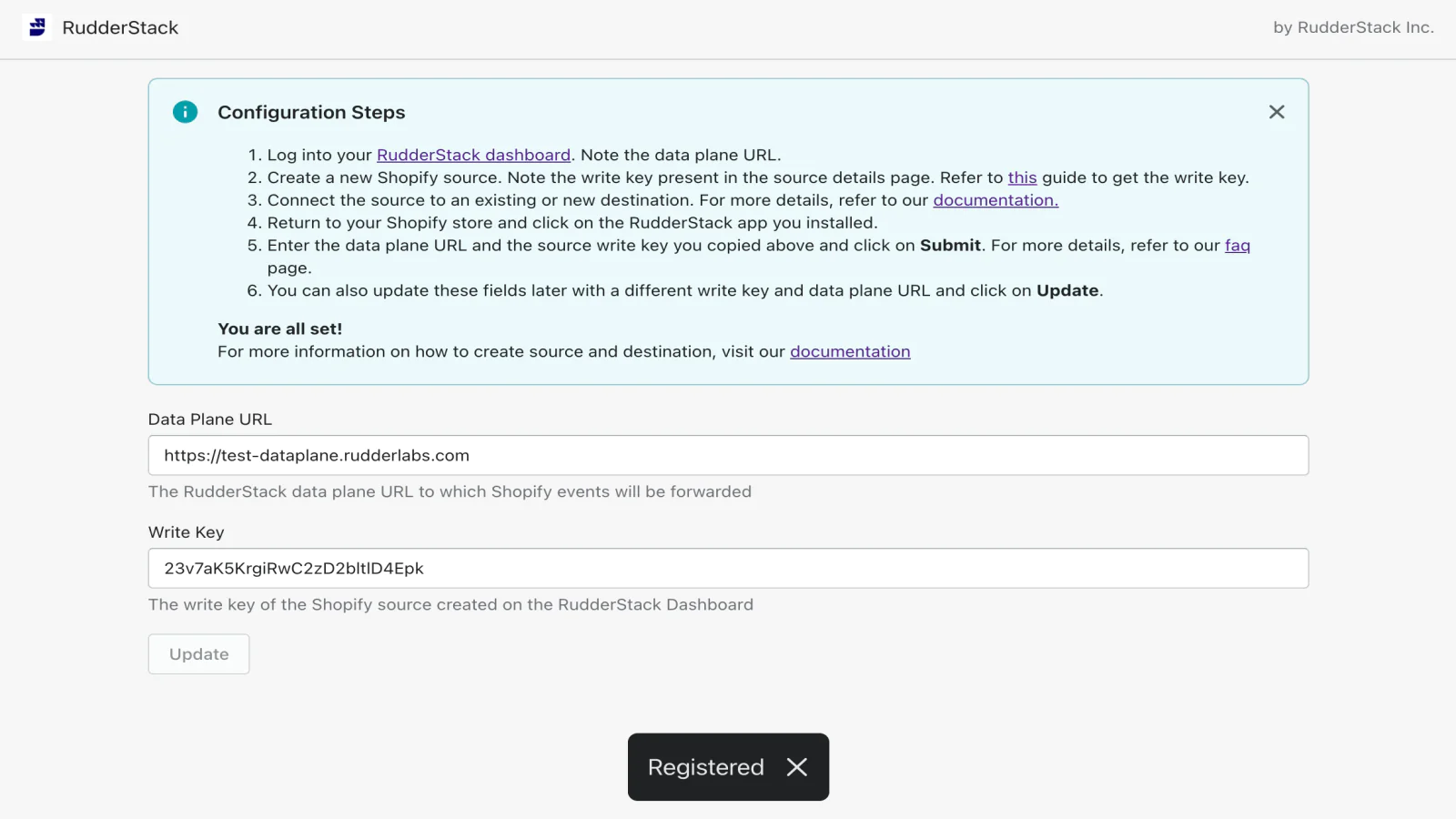Click the help text under Write Key field
This screenshot has height=819, width=1456.
[x=450, y=604]
